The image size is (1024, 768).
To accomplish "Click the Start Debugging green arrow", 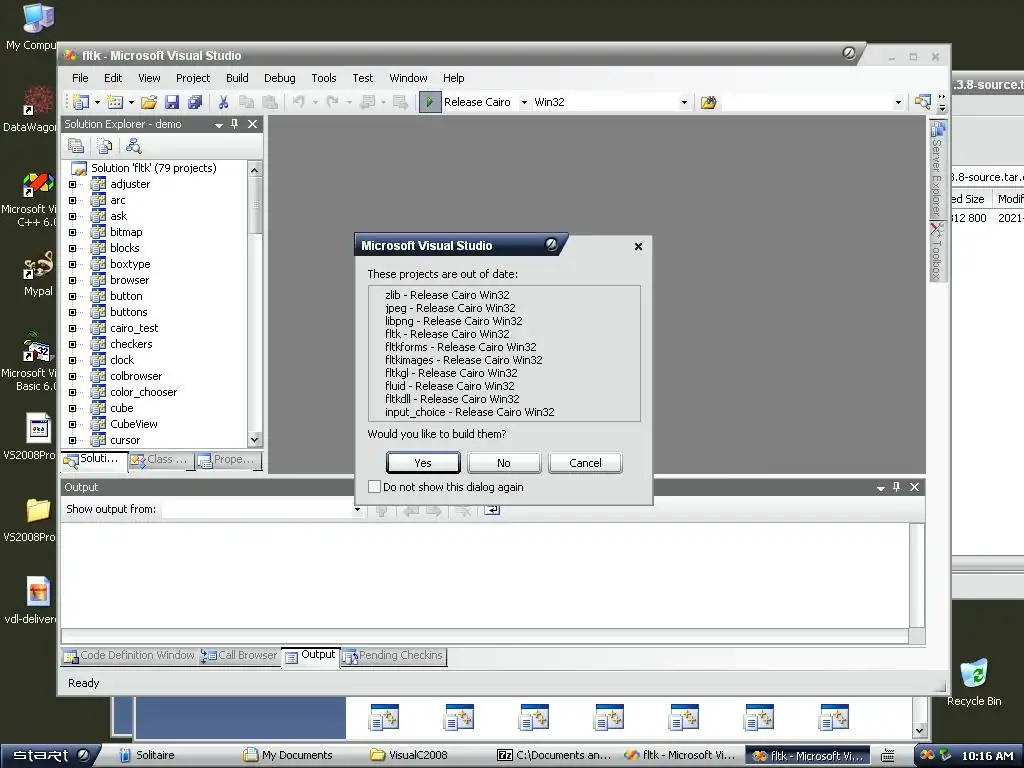I will click(x=430, y=102).
